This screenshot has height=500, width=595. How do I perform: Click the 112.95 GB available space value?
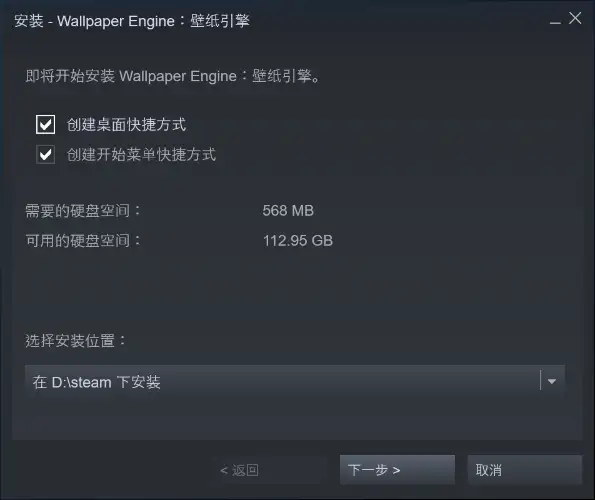click(x=298, y=241)
